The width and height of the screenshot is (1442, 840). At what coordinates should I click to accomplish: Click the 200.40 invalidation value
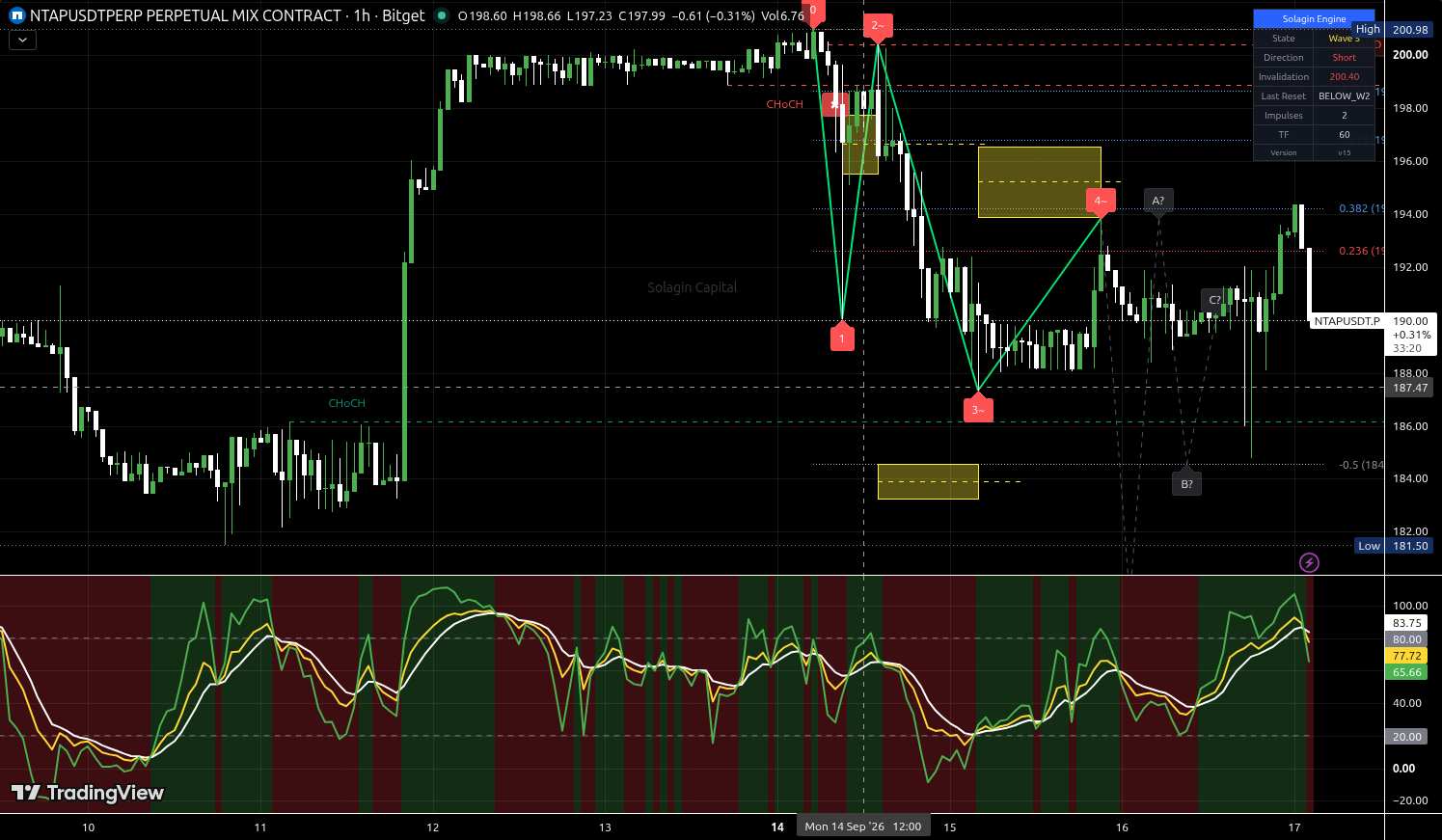pyautogui.click(x=1345, y=77)
